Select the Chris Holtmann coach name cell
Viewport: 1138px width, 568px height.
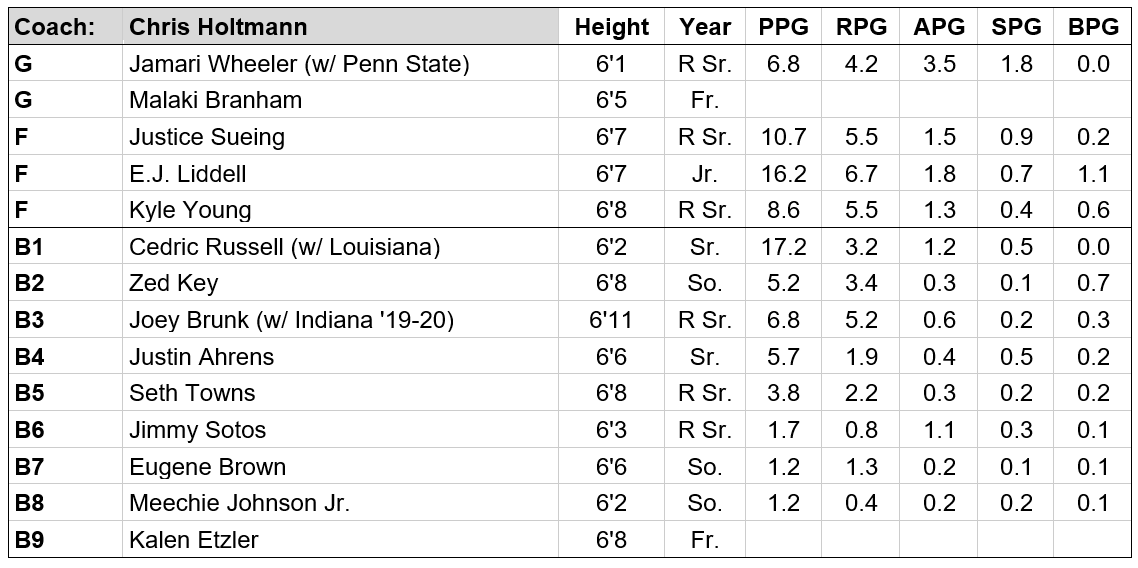click(340, 27)
